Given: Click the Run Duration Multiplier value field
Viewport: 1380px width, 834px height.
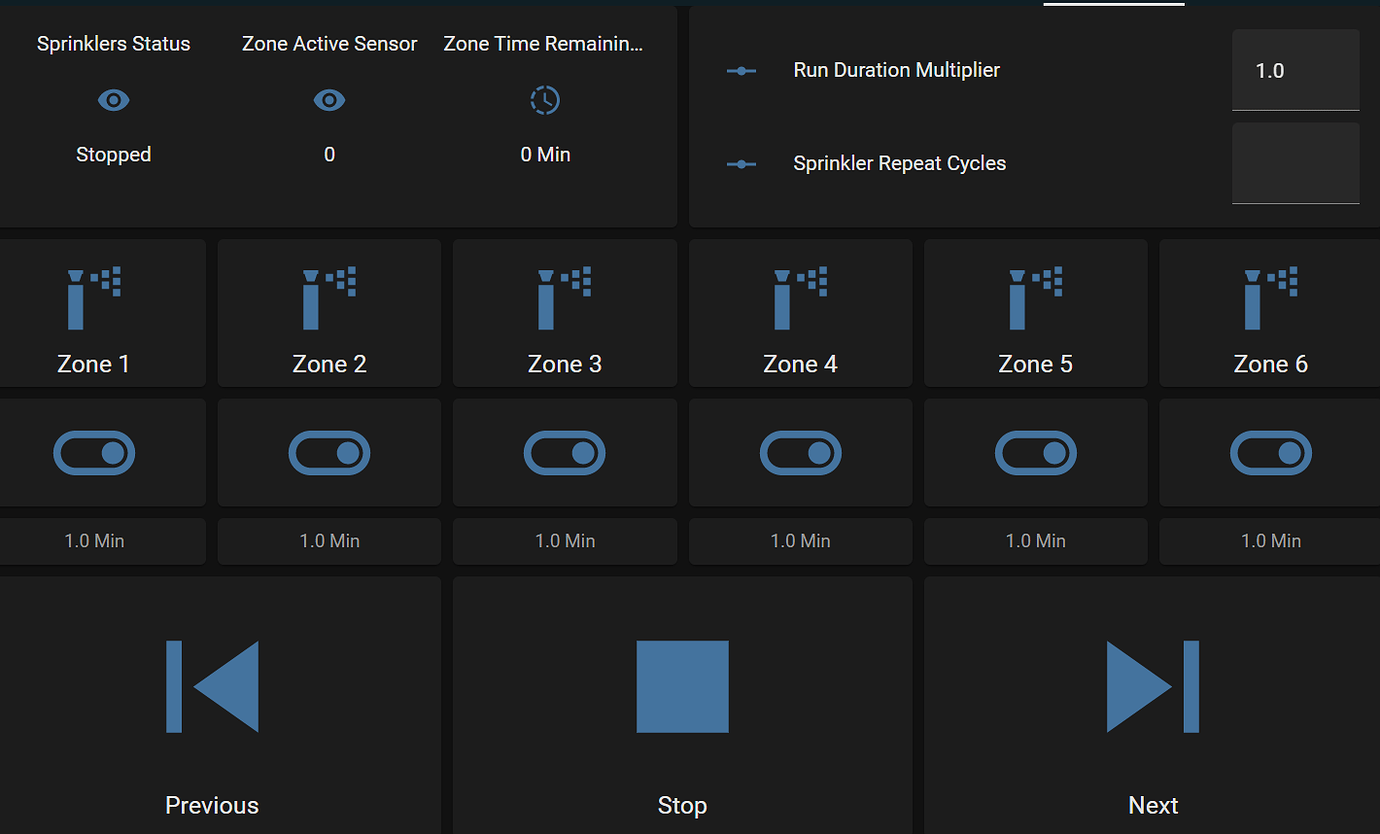Looking at the screenshot, I should click(x=1294, y=71).
